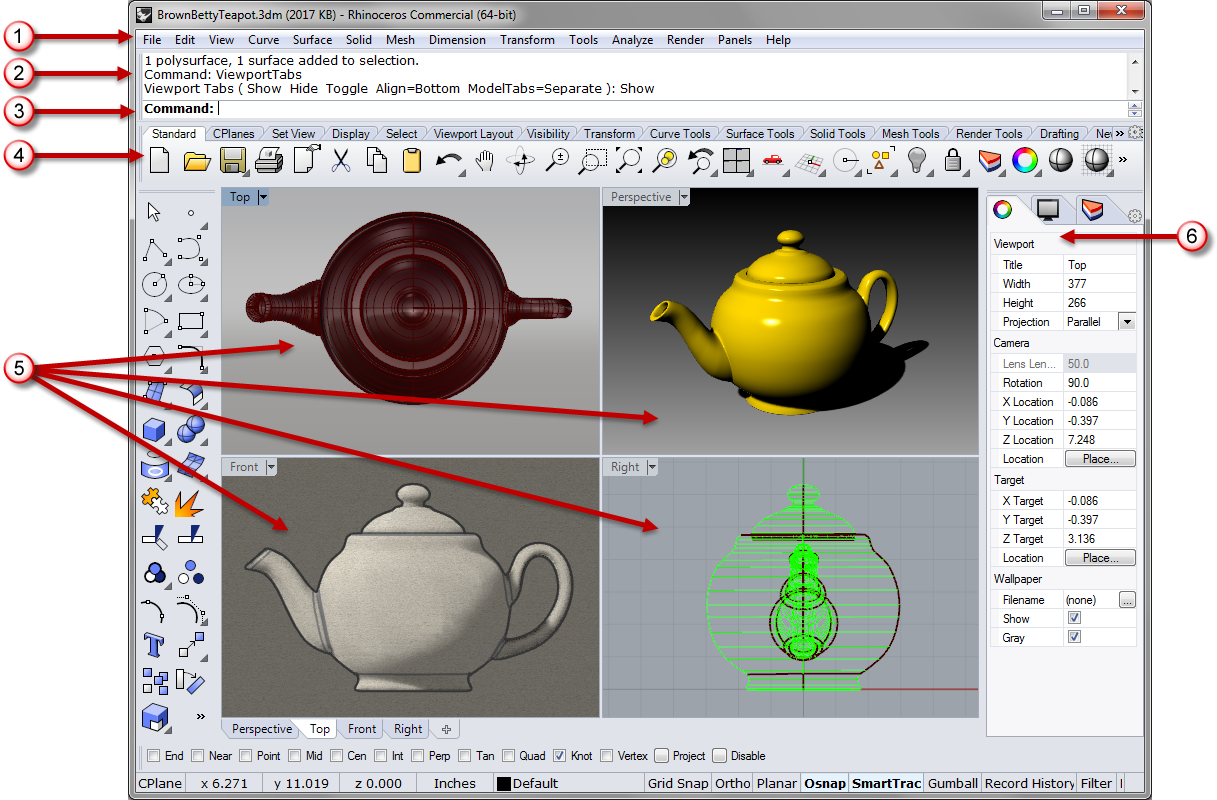The height and width of the screenshot is (800, 1217).
Task: Open the Projection dropdown in Viewport properties
Action: (x=1127, y=322)
